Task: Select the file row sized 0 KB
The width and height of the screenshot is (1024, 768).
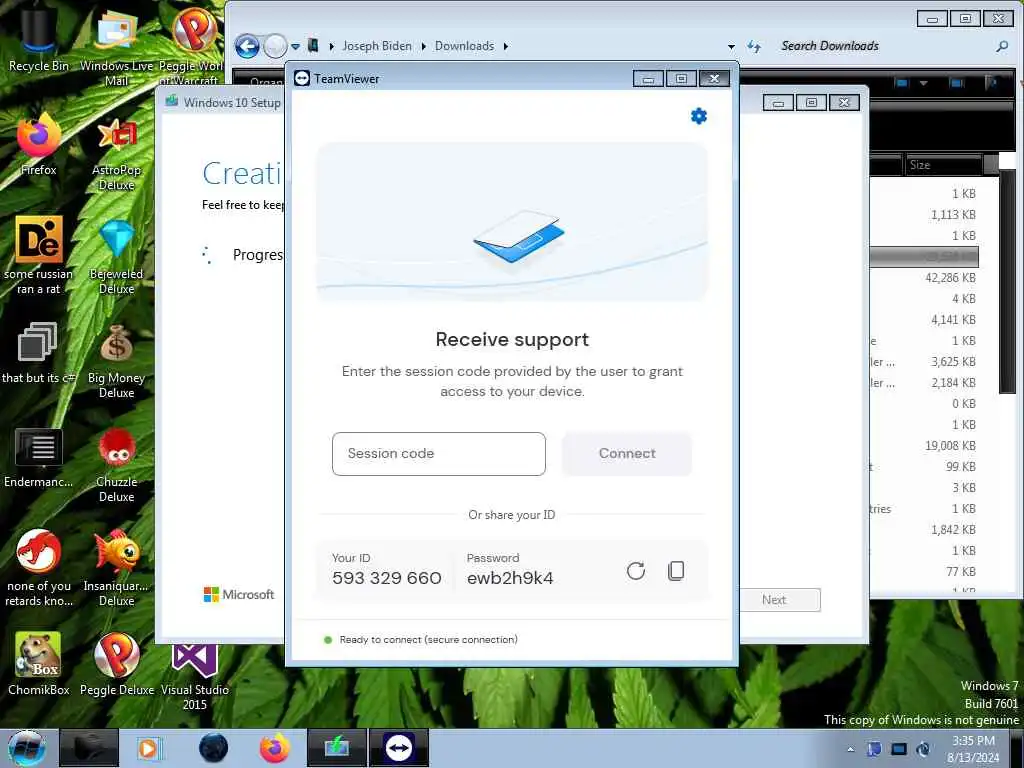Action: pos(924,403)
